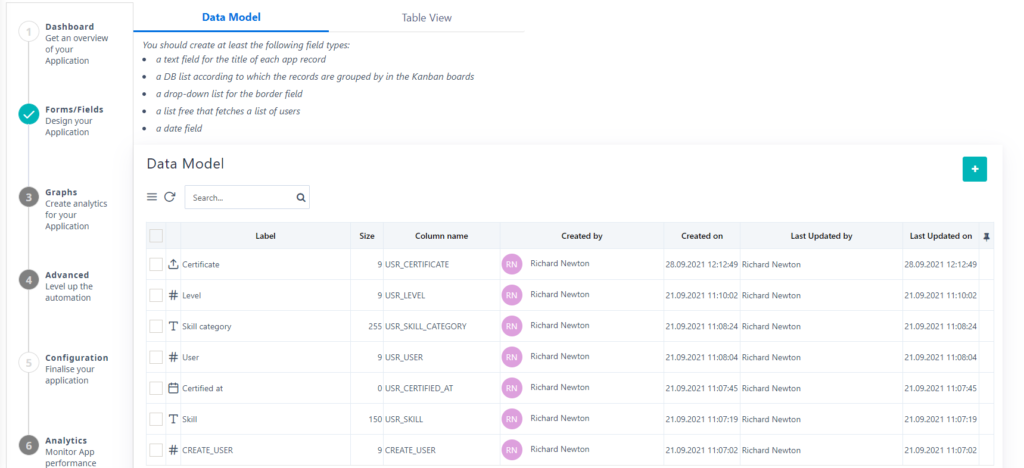This screenshot has height=468, width=1024.
Task: Click the refresh icon next to search
Action: (x=170, y=197)
